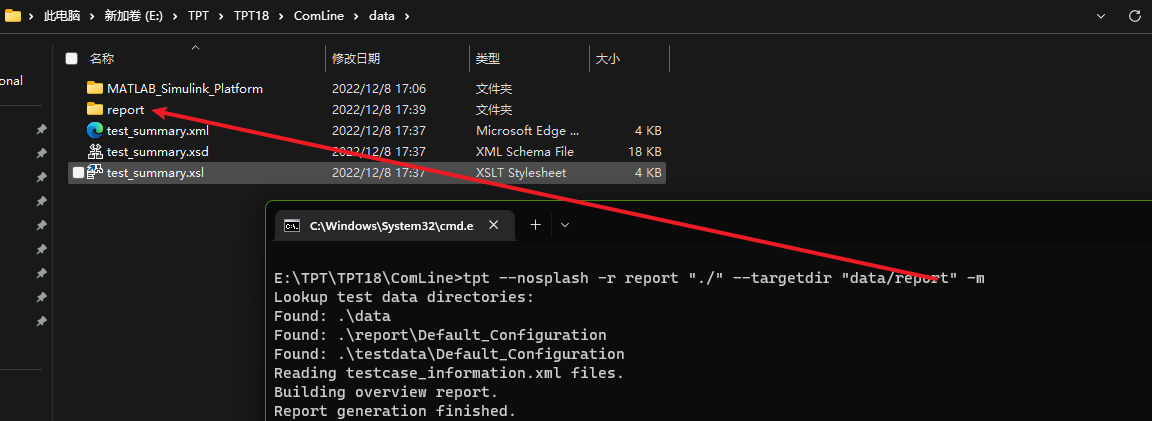This screenshot has width=1152, height=421.
Task: Expand the chevron after 新加卷 (E:)
Action: click(176, 15)
